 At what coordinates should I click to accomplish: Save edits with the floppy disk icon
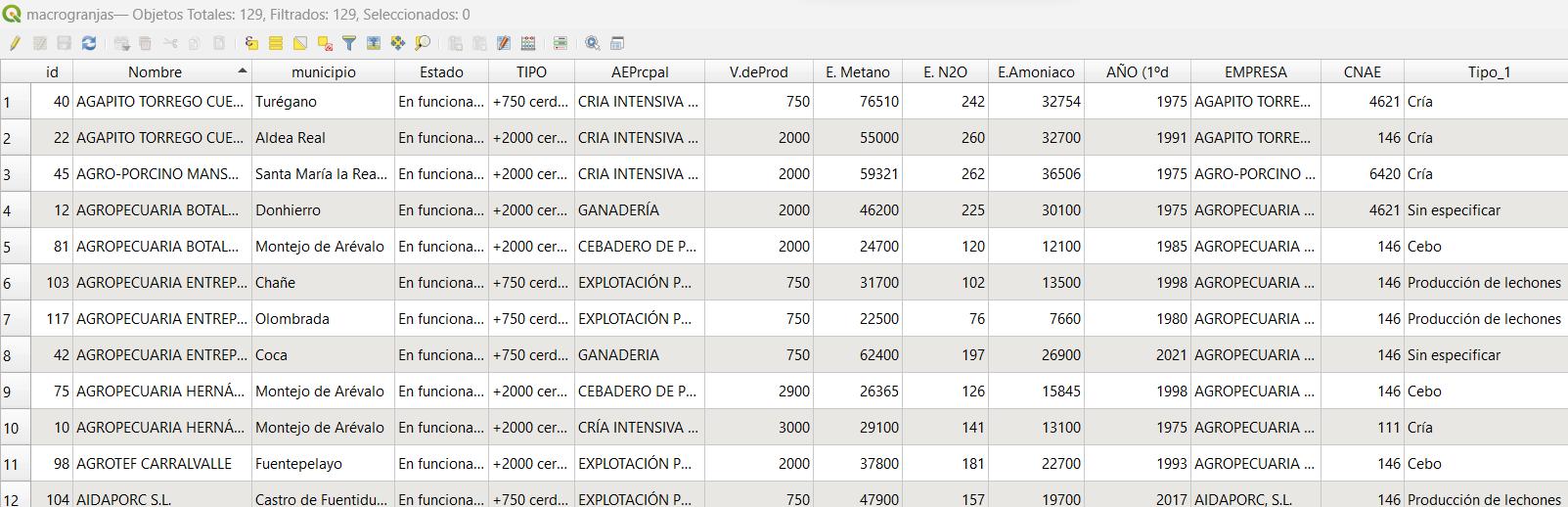click(x=65, y=43)
